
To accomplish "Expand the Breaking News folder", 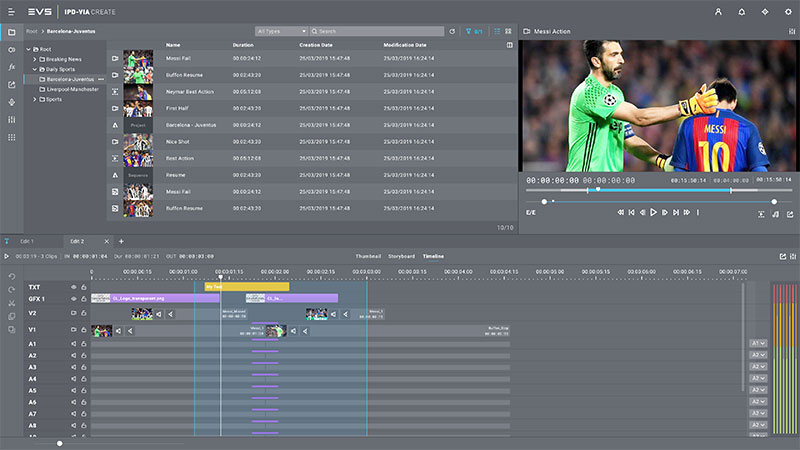I will click(x=35, y=59).
